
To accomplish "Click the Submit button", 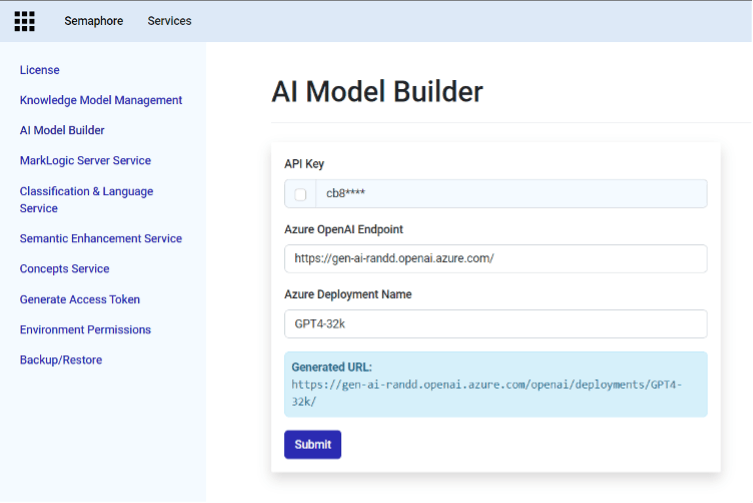I will (312, 444).
